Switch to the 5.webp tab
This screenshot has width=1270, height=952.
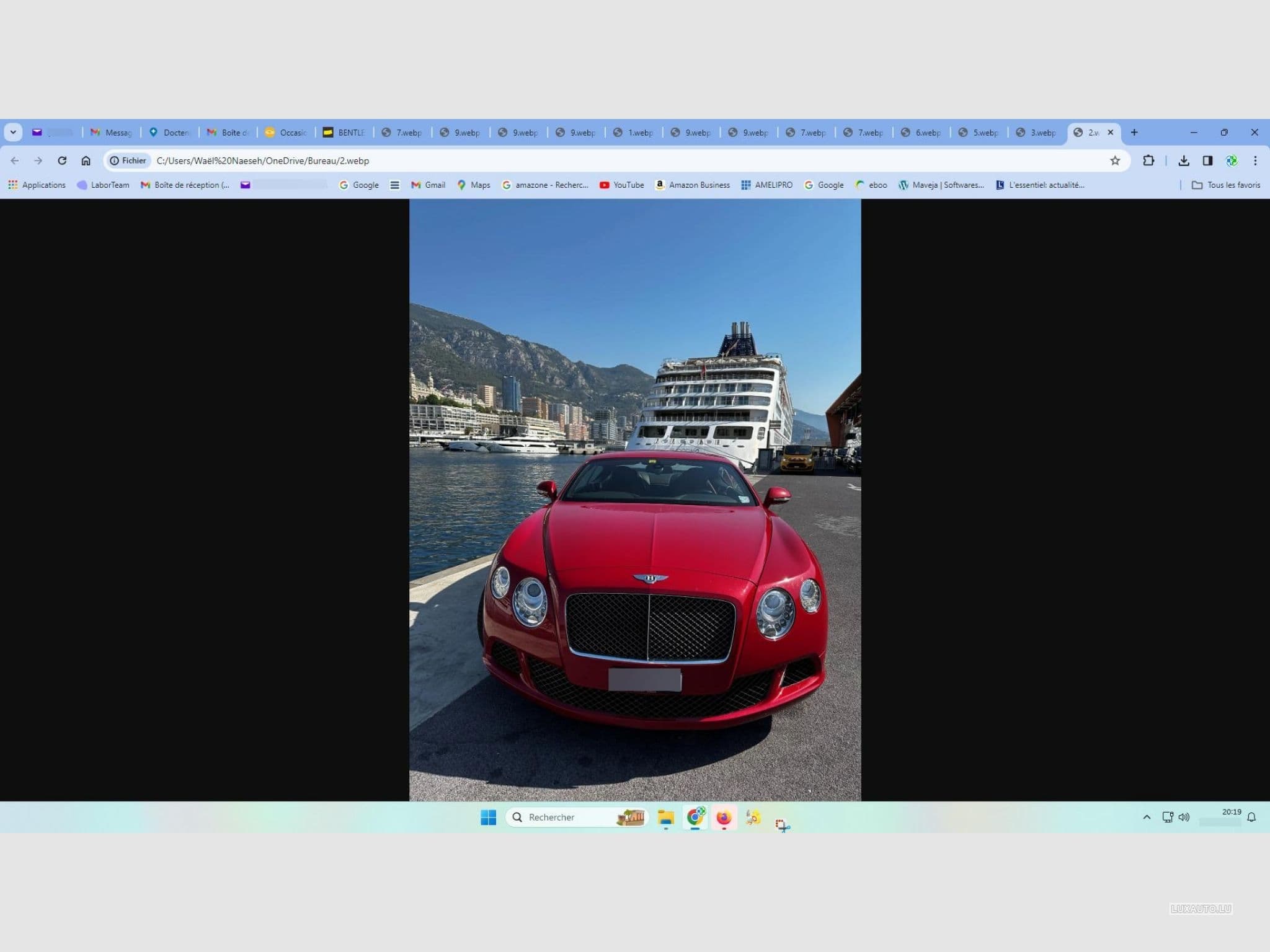(979, 132)
